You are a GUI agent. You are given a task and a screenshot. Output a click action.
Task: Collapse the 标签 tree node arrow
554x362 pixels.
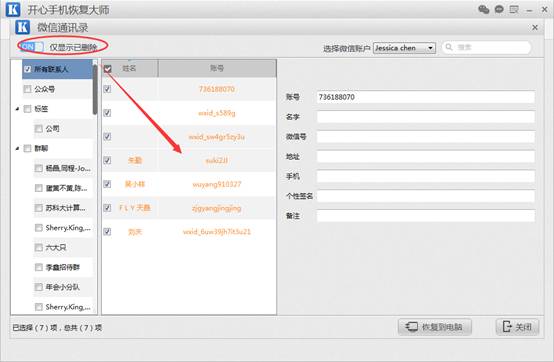click(17, 109)
